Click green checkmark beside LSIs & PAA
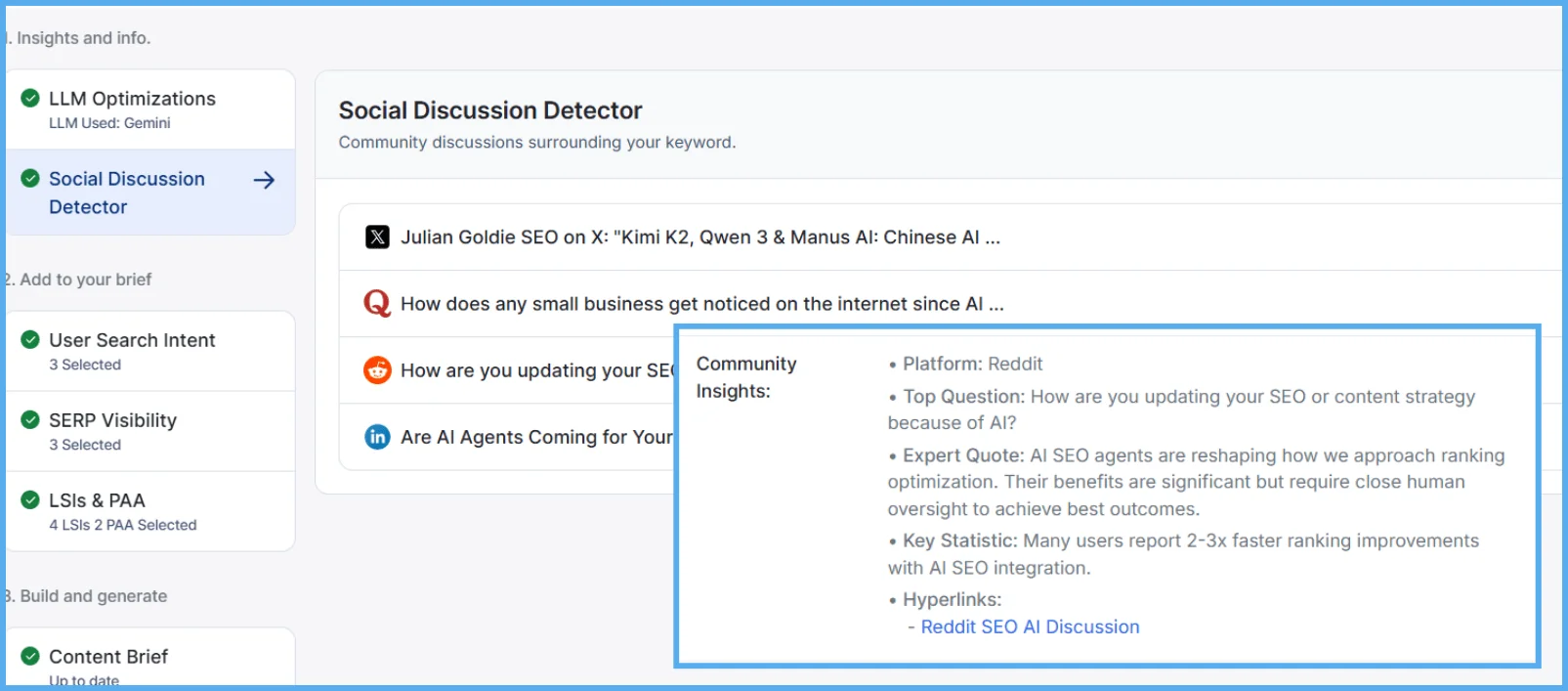The width and height of the screenshot is (1568, 691). click(30, 499)
